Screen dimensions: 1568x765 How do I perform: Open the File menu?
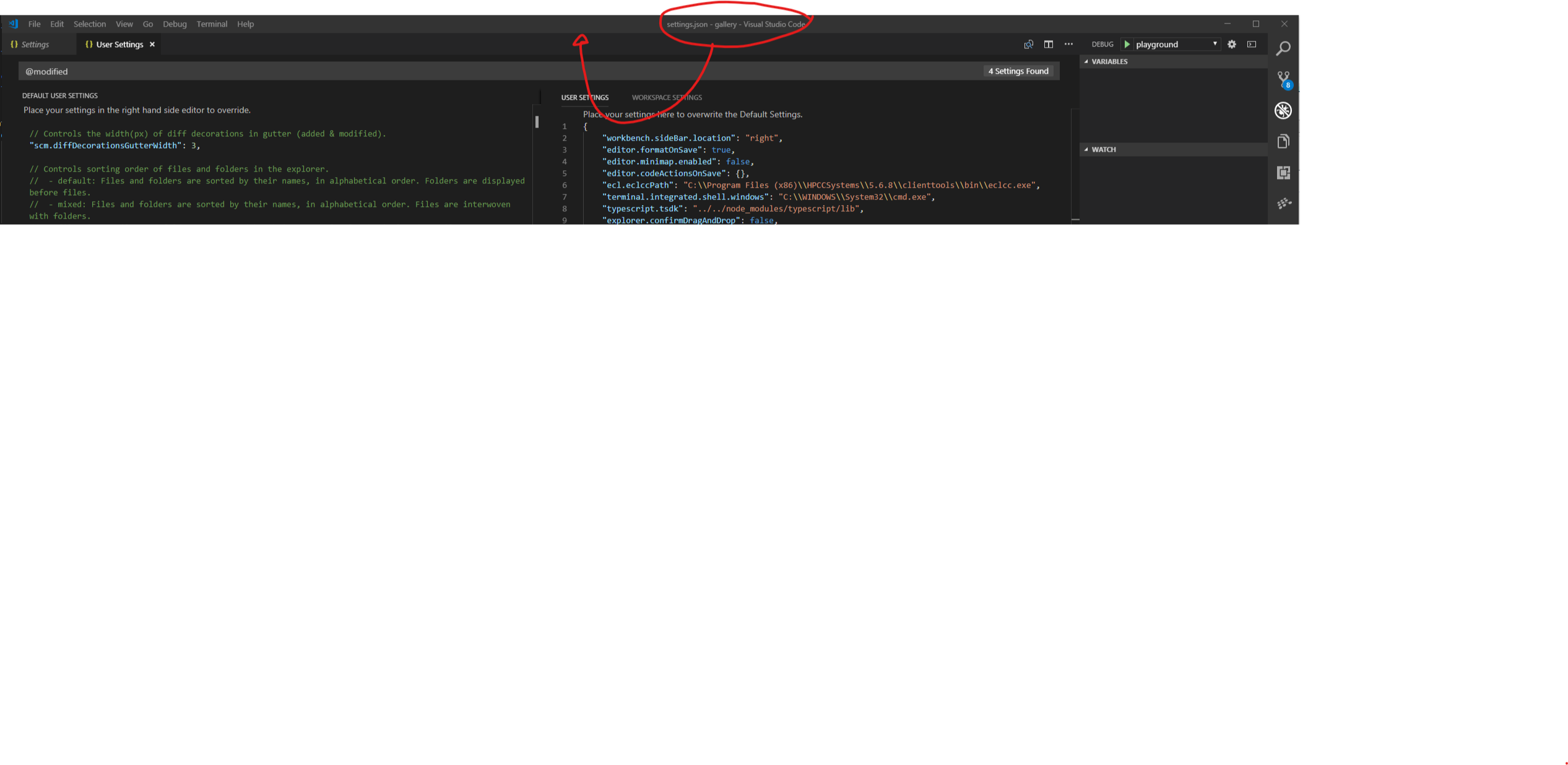click(34, 24)
